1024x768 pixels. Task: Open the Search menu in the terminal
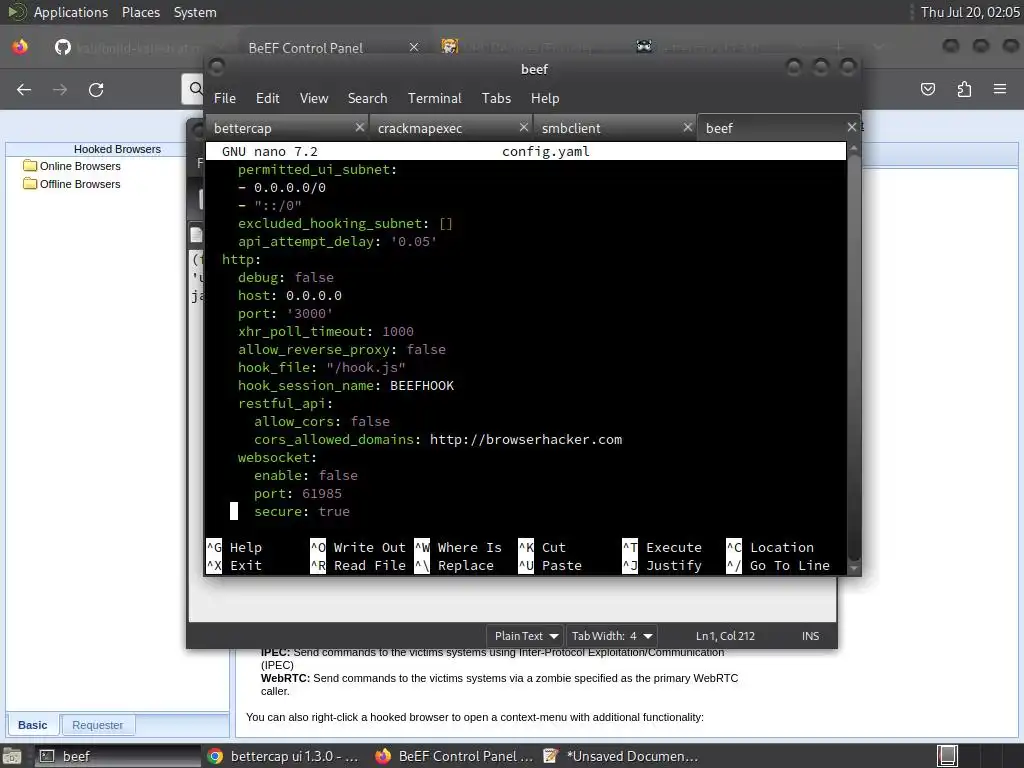[367, 98]
